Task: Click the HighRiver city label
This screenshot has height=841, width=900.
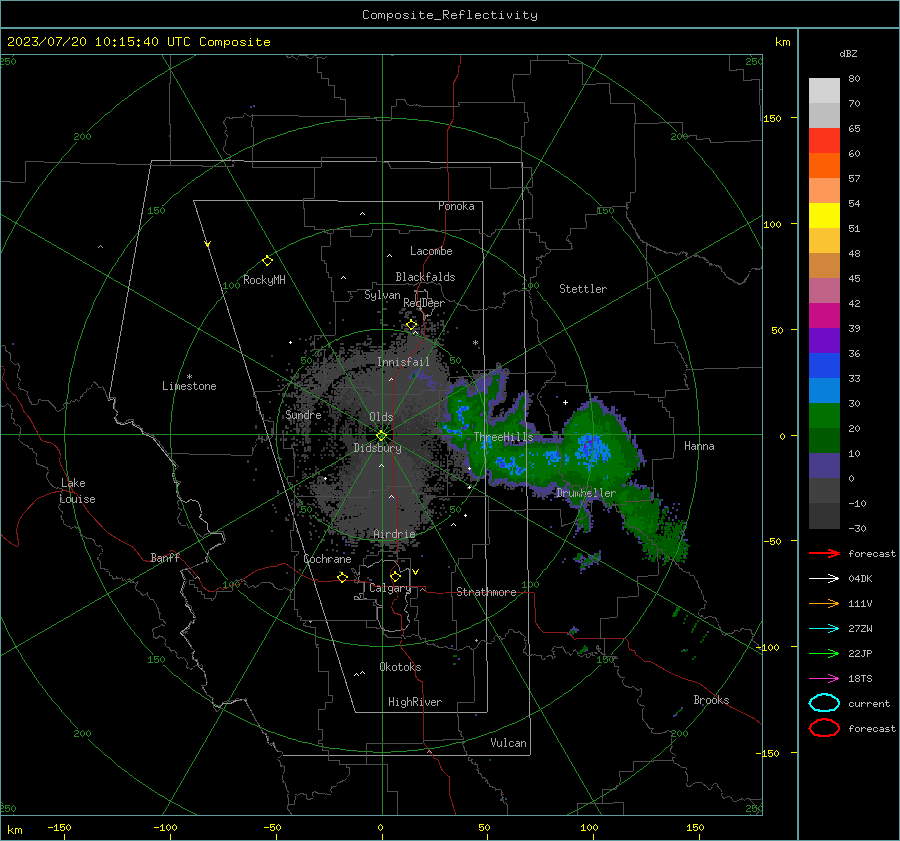Action: (415, 702)
